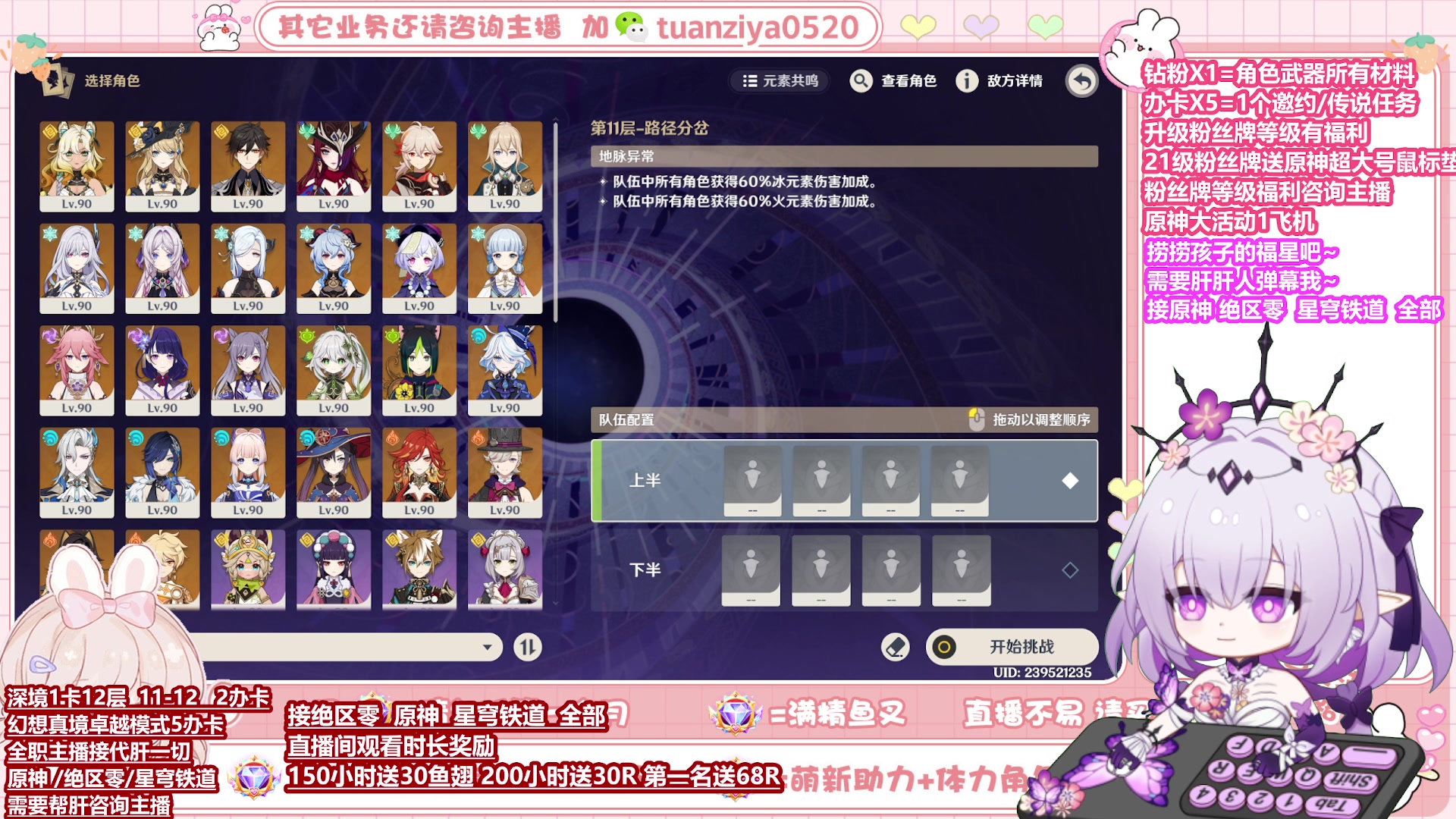This screenshot has height=819, width=1456.
Task: Select Raiden Shogun character portrait
Action: click(162, 371)
